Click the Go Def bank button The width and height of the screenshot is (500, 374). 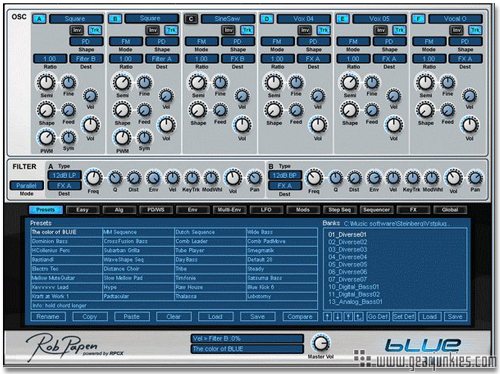pos(378,317)
